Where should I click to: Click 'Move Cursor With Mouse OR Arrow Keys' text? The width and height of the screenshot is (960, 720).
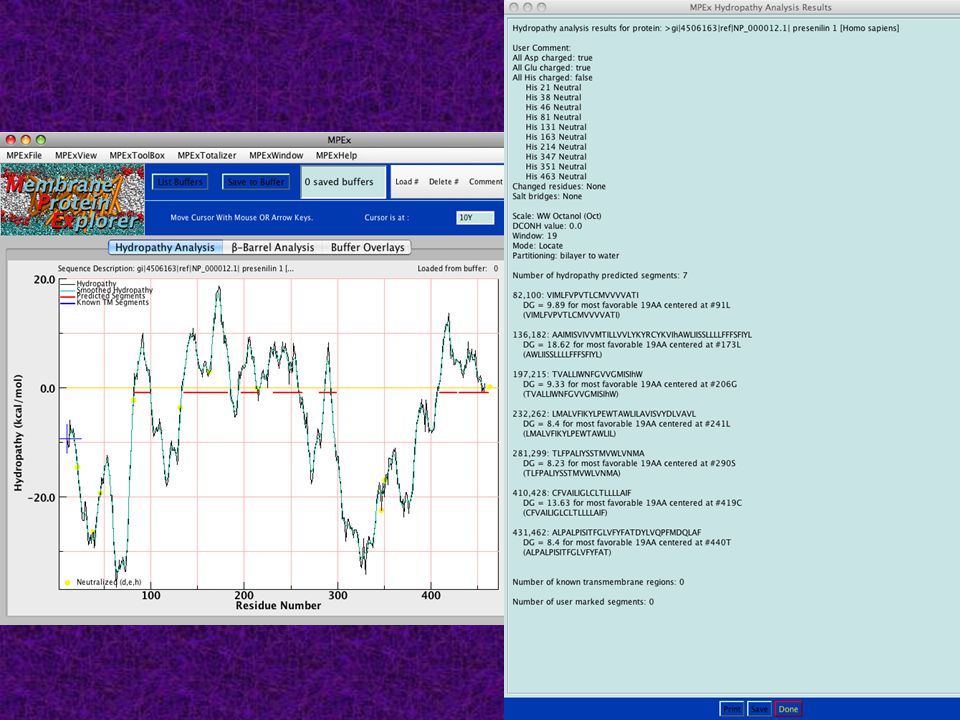pos(241,217)
